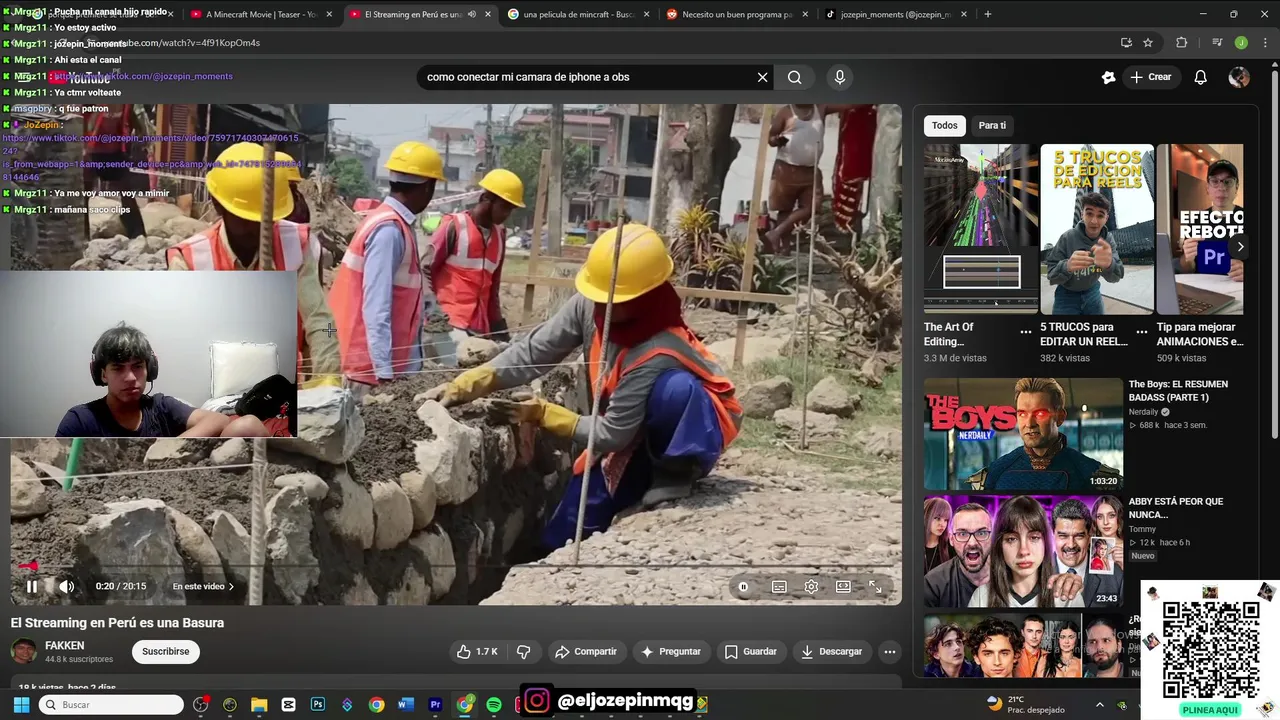Toggle the autoplay switch in player
Screen dimensions: 1280x720
point(743,587)
